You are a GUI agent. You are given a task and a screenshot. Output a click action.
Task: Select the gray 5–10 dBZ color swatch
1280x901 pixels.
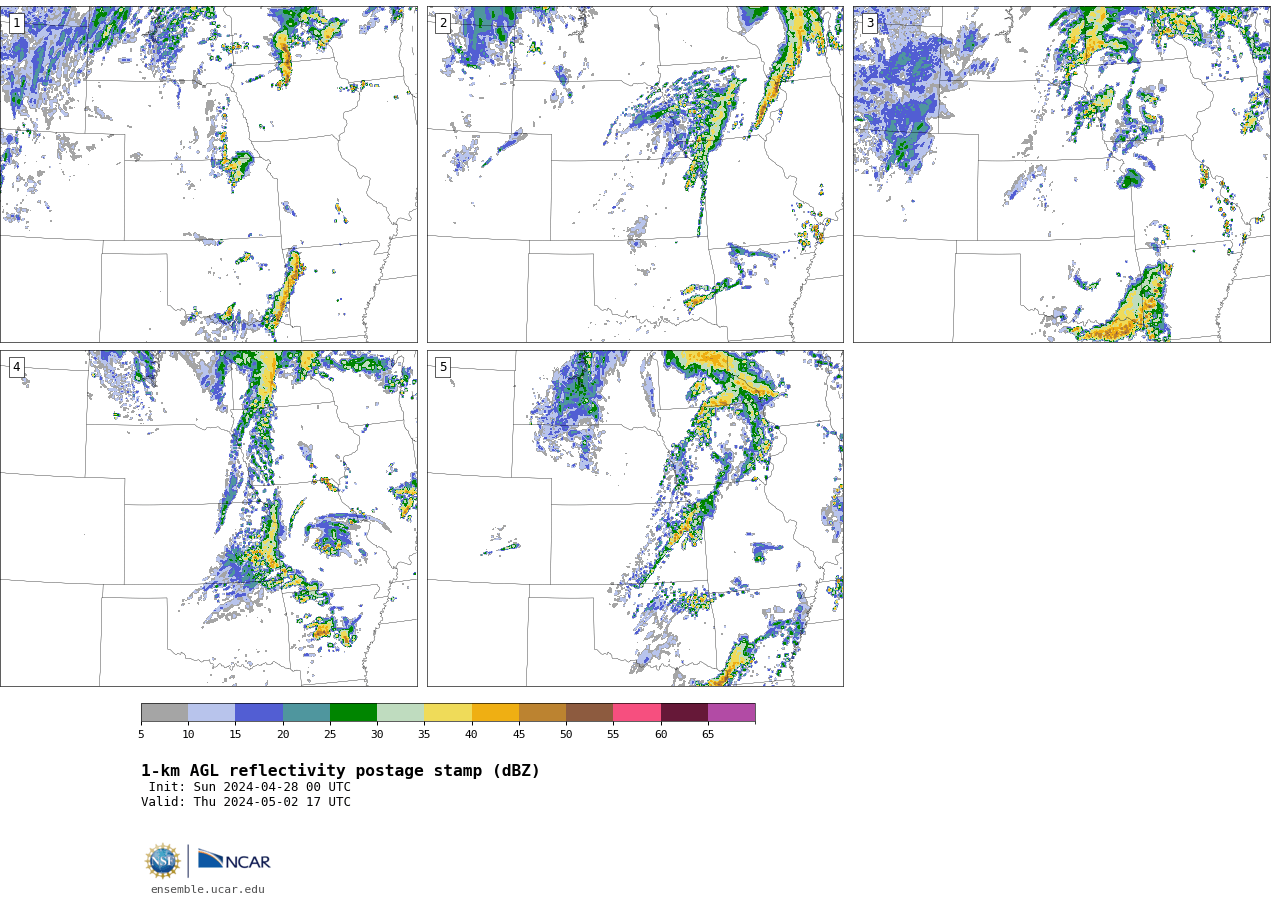click(x=164, y=712)
